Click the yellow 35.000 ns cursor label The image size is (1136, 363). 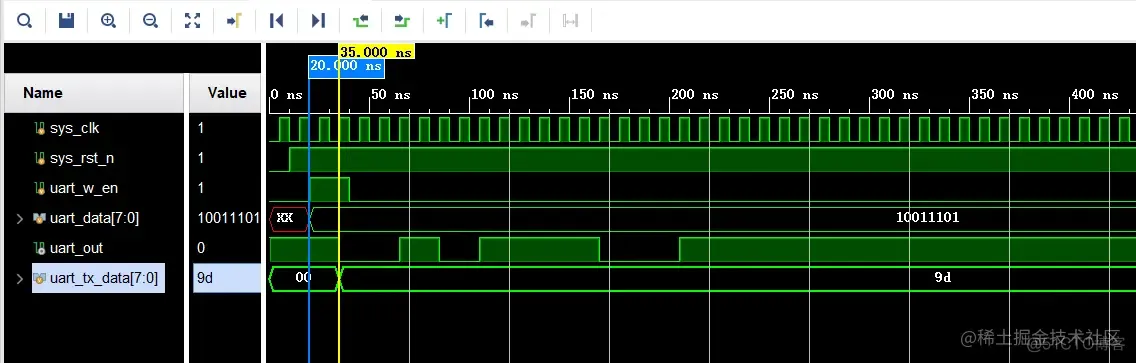tap(376, 51)
